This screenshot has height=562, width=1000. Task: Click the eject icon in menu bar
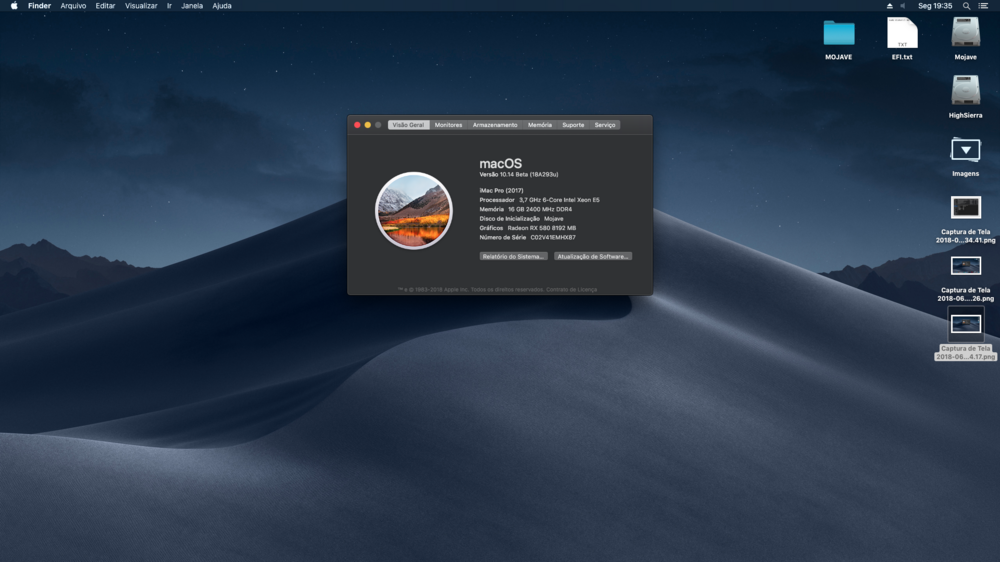[889, 6]
